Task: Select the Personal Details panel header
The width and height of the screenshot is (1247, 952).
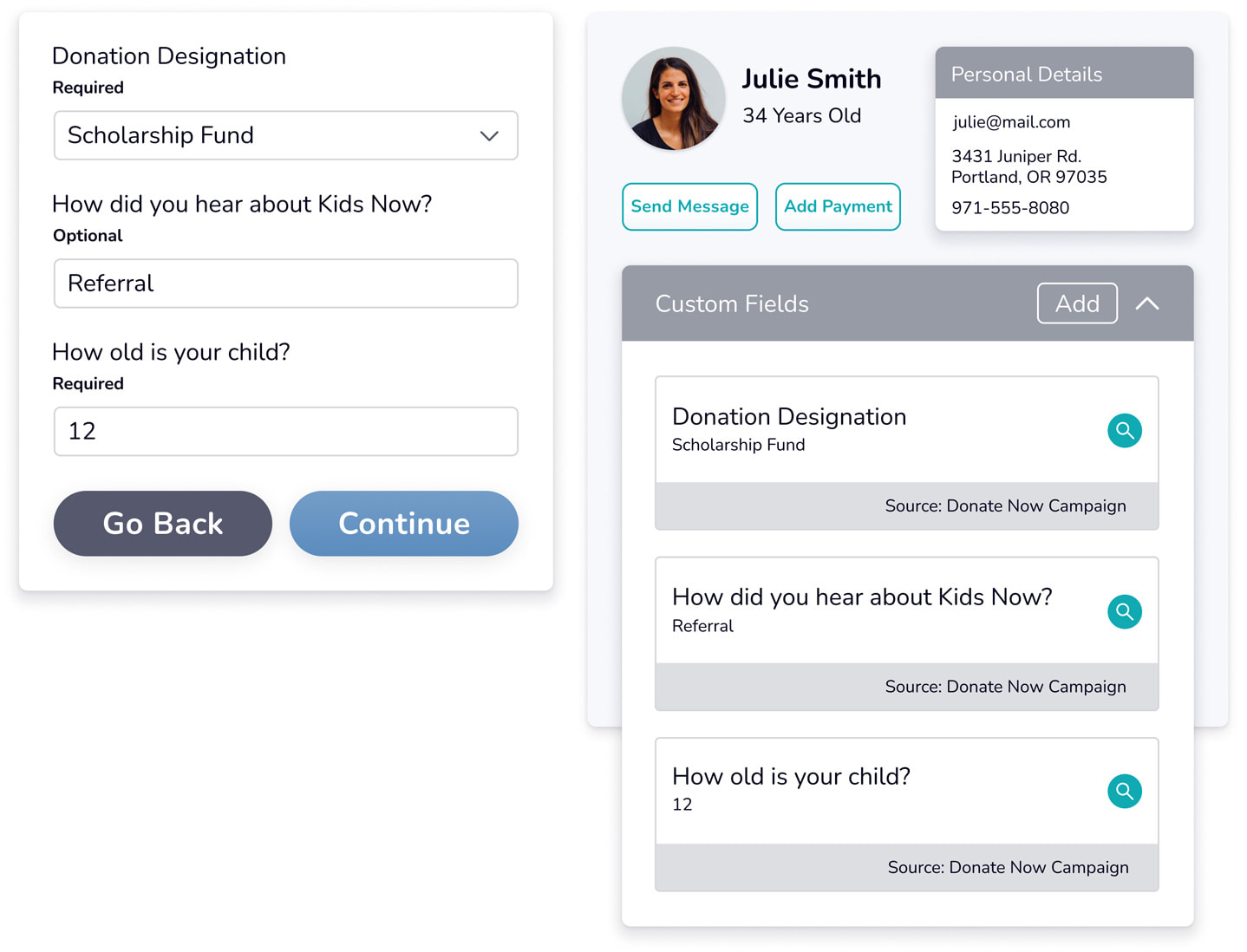Action: pos(1064,73)
